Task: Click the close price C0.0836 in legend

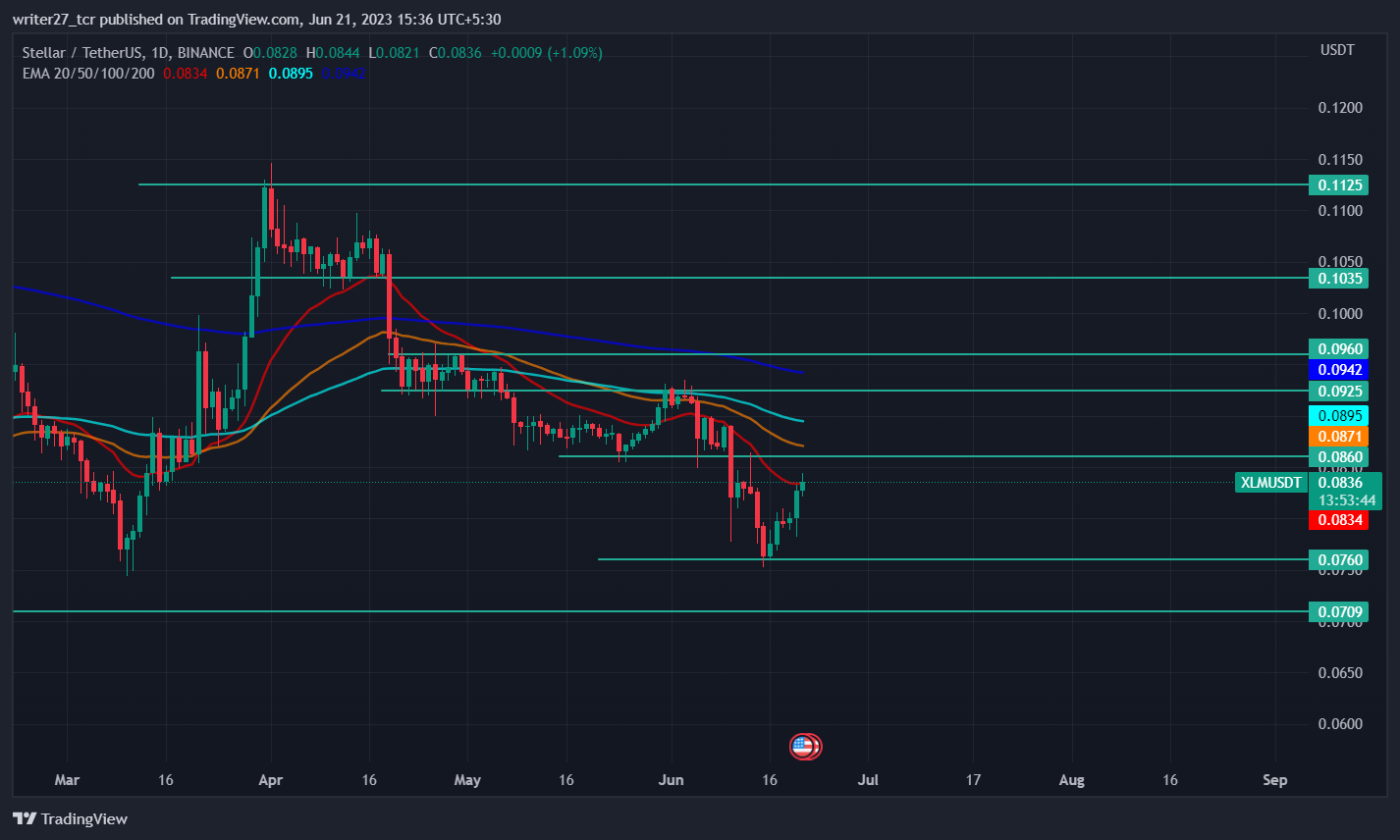Action: point(455,53)
